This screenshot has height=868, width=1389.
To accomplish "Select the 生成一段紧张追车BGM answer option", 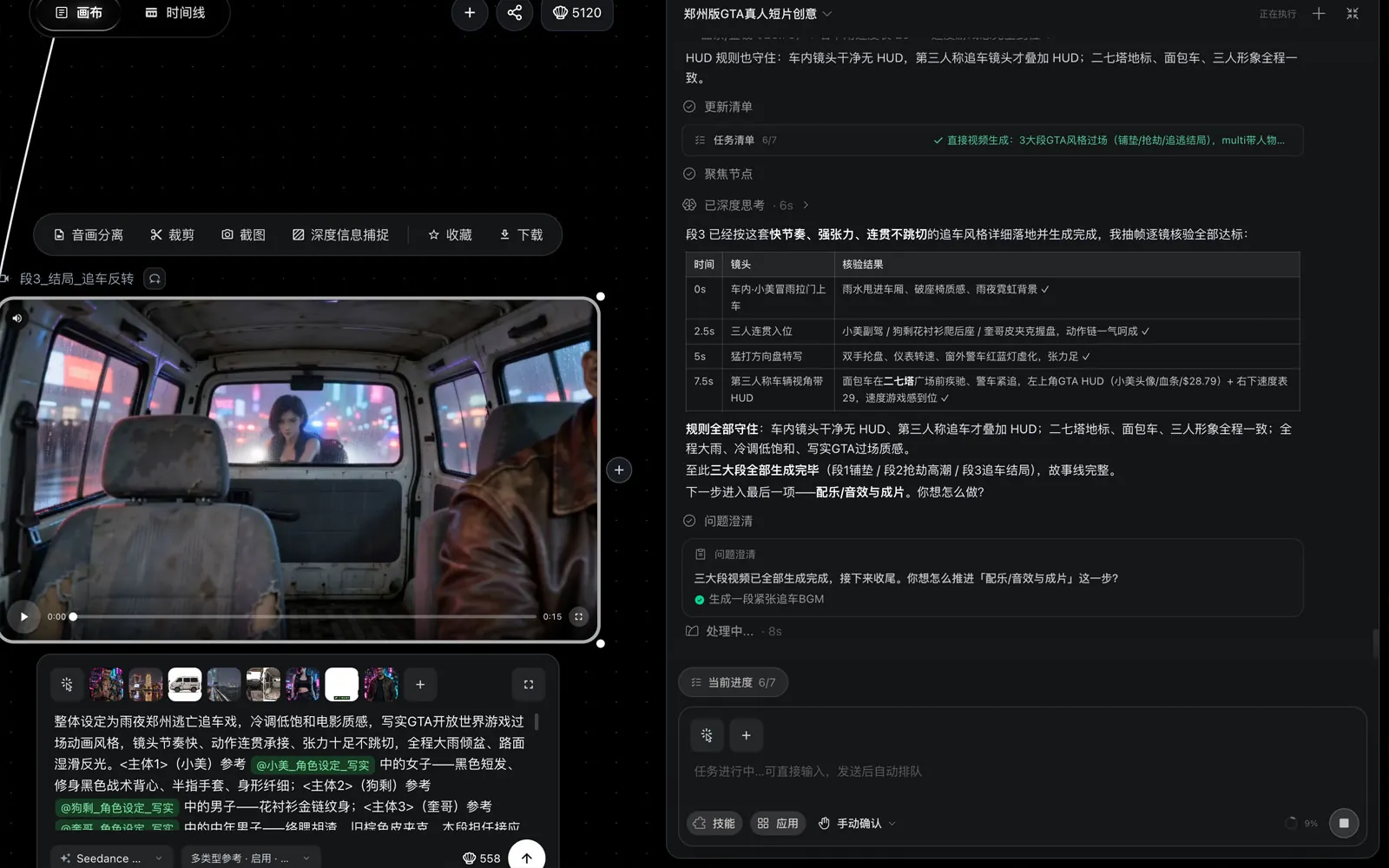I will tap(759, 599).
